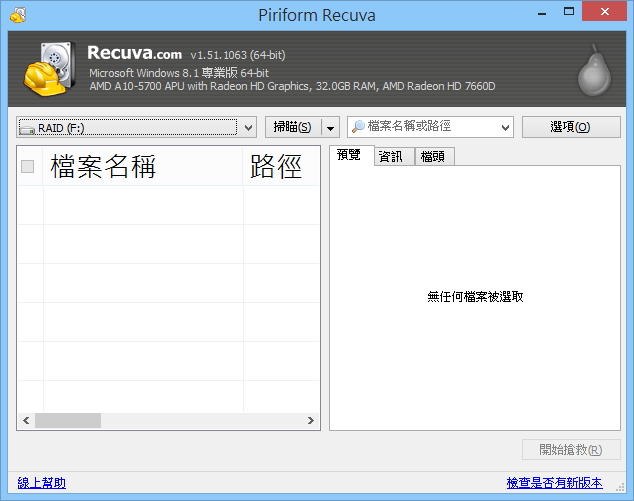
Task: Click the 無任何檔案被選取 message text
Action: (475, 297)
